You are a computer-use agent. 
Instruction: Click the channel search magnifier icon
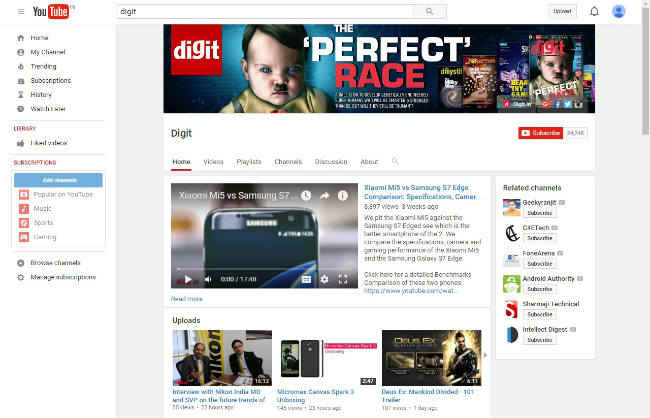(x=395, y=161)
